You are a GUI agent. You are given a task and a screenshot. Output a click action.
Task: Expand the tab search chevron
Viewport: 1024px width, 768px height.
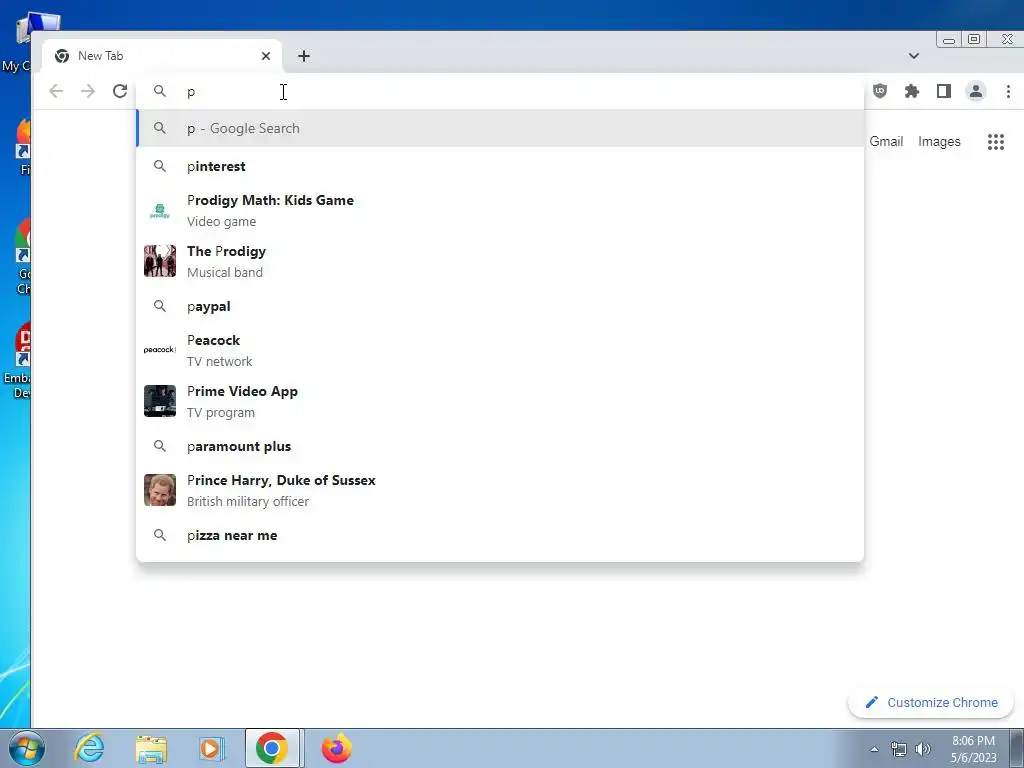(x=914, y=56)
